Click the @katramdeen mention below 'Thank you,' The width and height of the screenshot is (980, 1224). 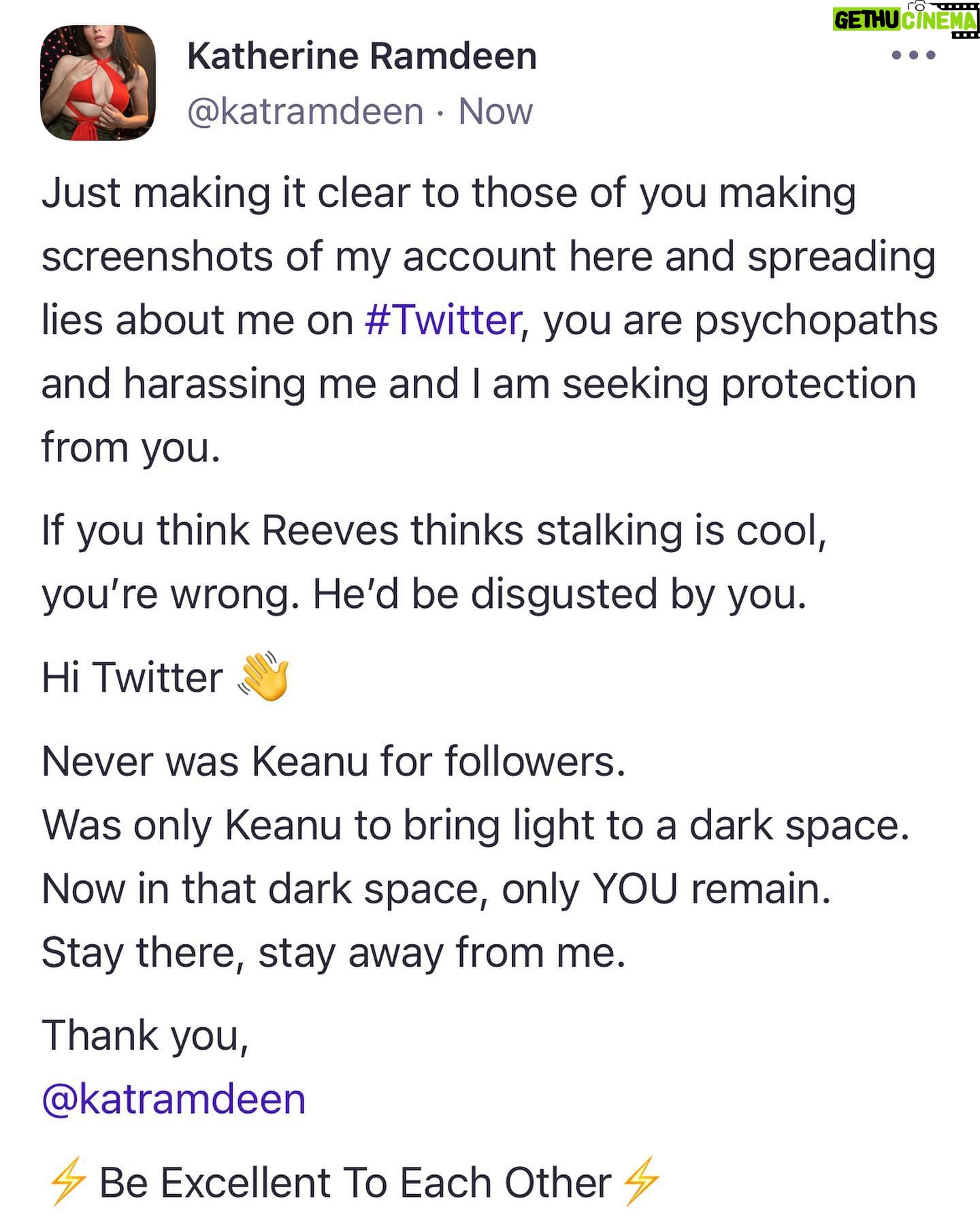[174, 1099]
